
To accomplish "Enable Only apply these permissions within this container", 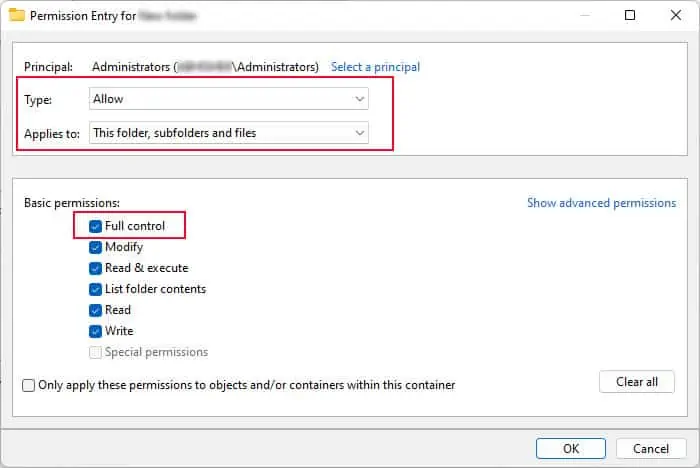I will click(x=28, y=385).
